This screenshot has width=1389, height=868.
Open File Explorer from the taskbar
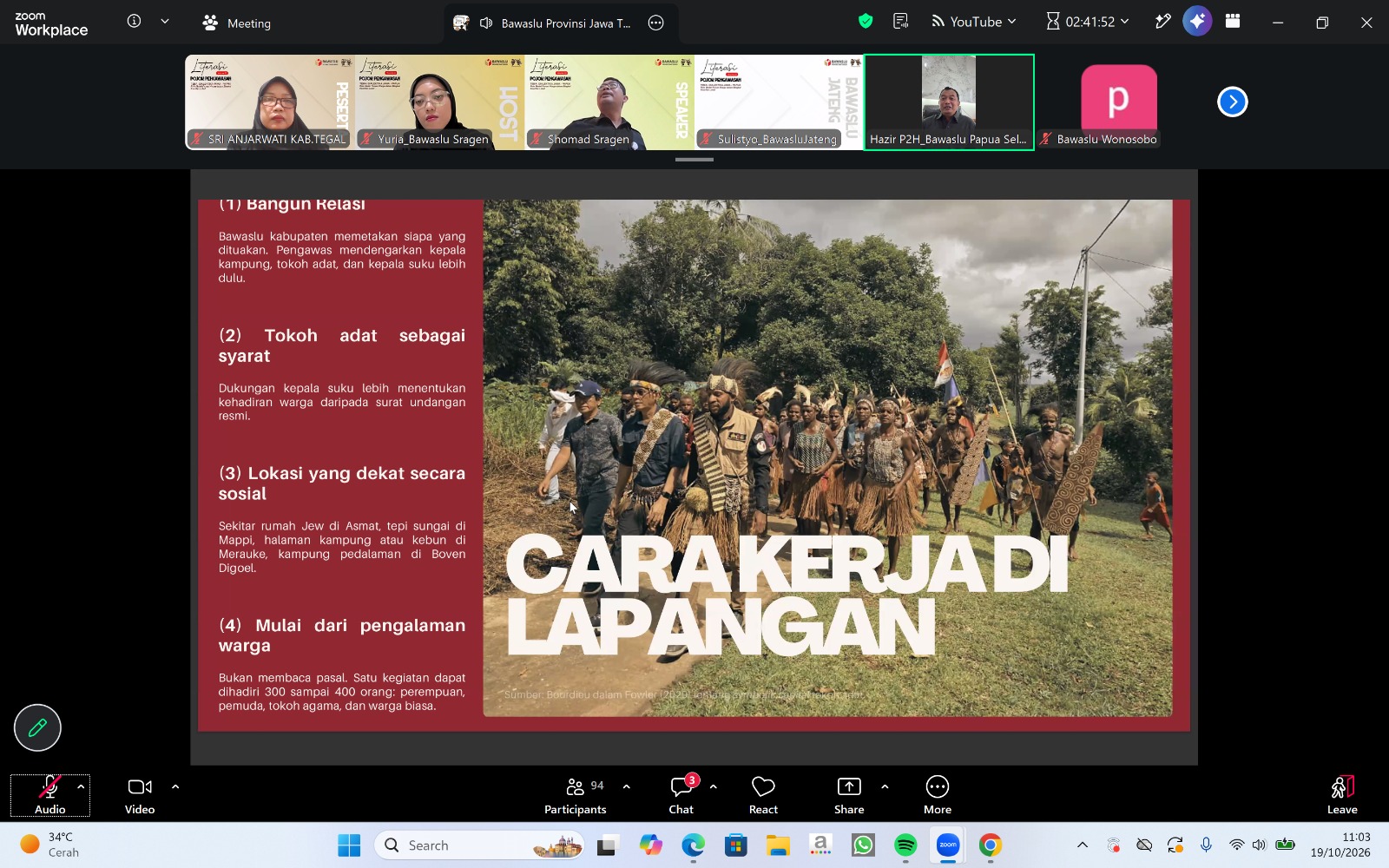tap(778, 845)
